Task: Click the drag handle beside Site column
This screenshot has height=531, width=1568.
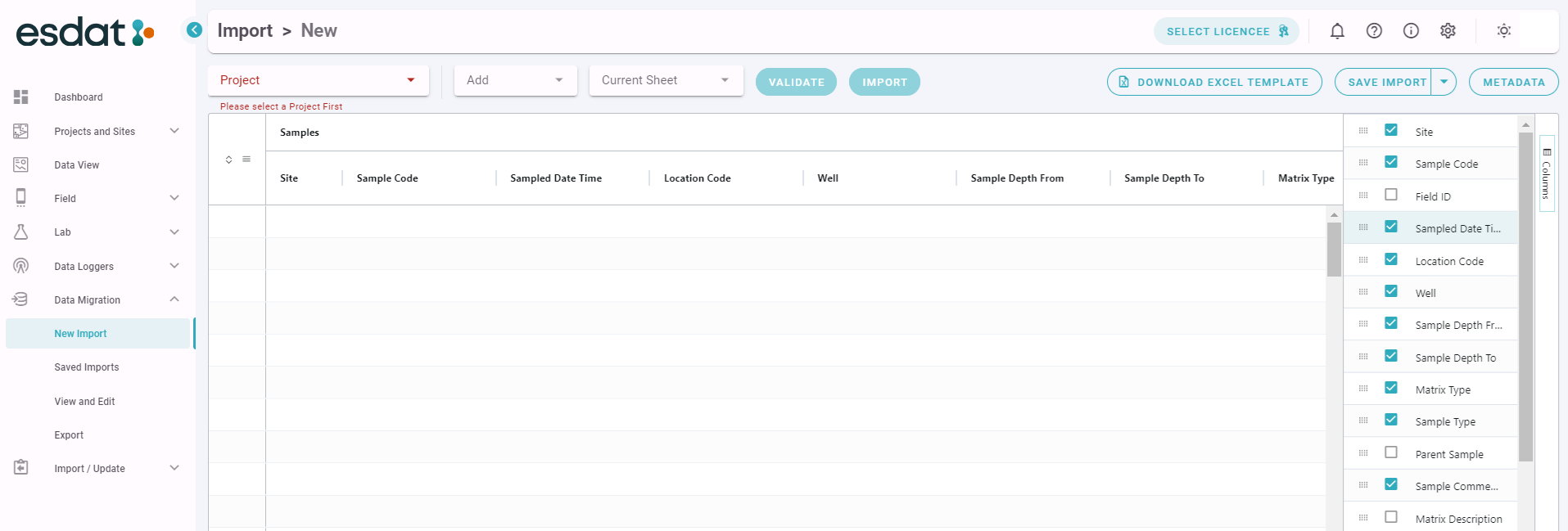Action: pos(1363,131)
